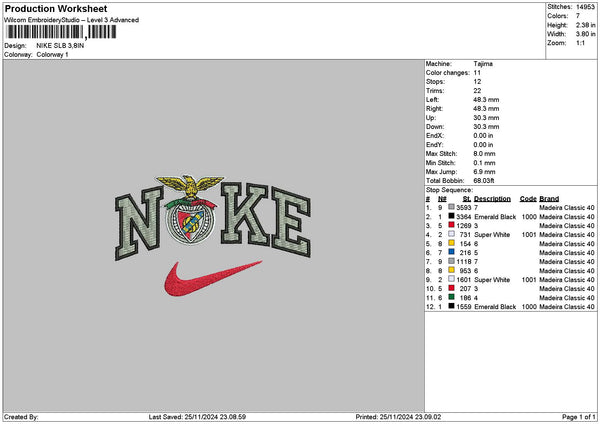Select the Color changes value '11'
Image resolution: width=600 pixels, height=424 pixels.
[x=477, y=73]
